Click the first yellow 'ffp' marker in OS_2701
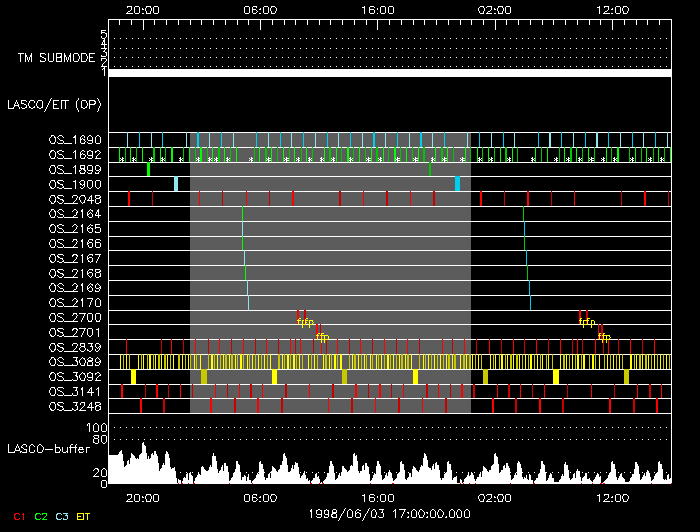 pyautogui.click(x=322, y=337)
